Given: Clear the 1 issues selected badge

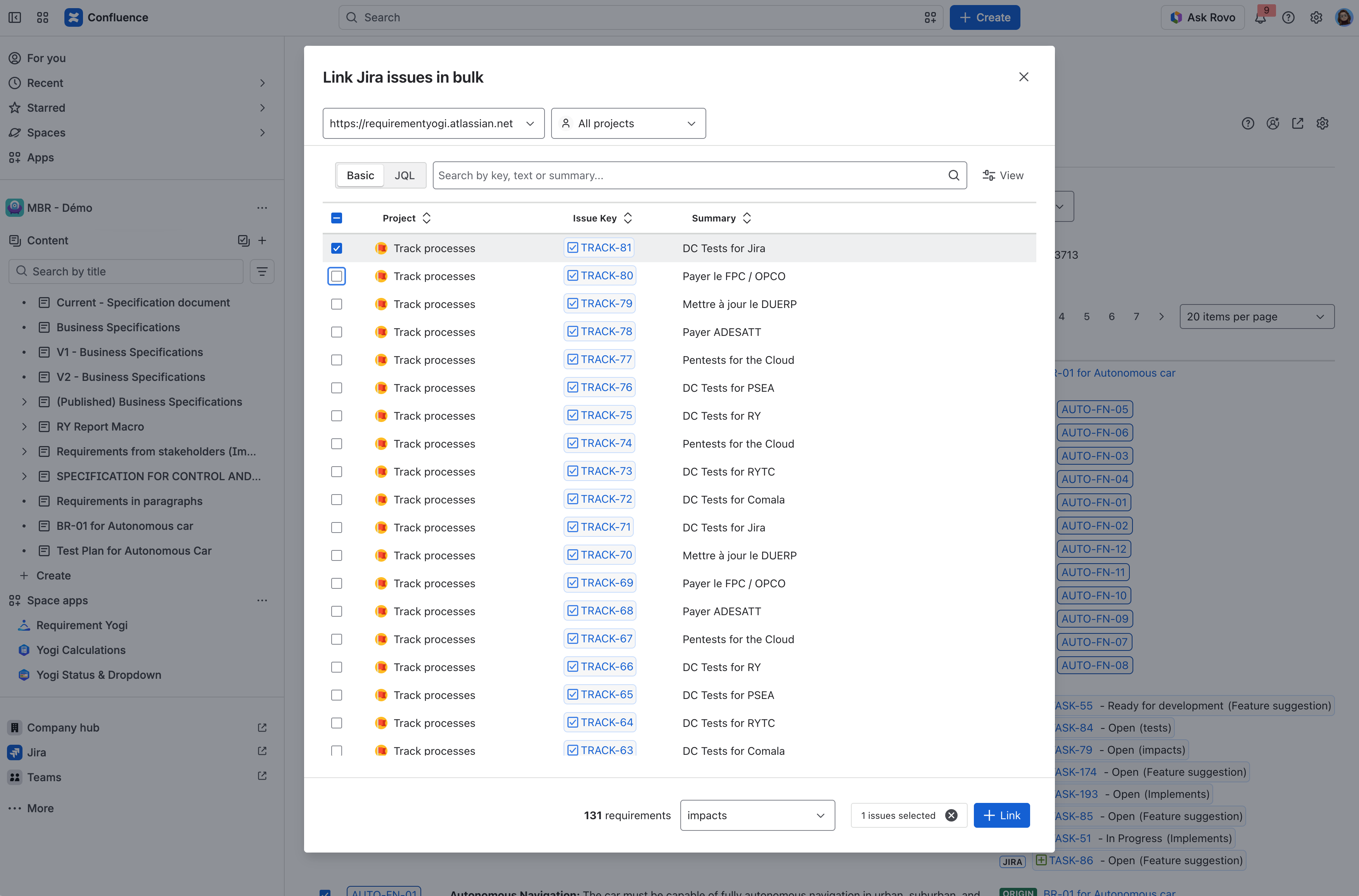Looking at the screenshot, I should tap(951, 815).
